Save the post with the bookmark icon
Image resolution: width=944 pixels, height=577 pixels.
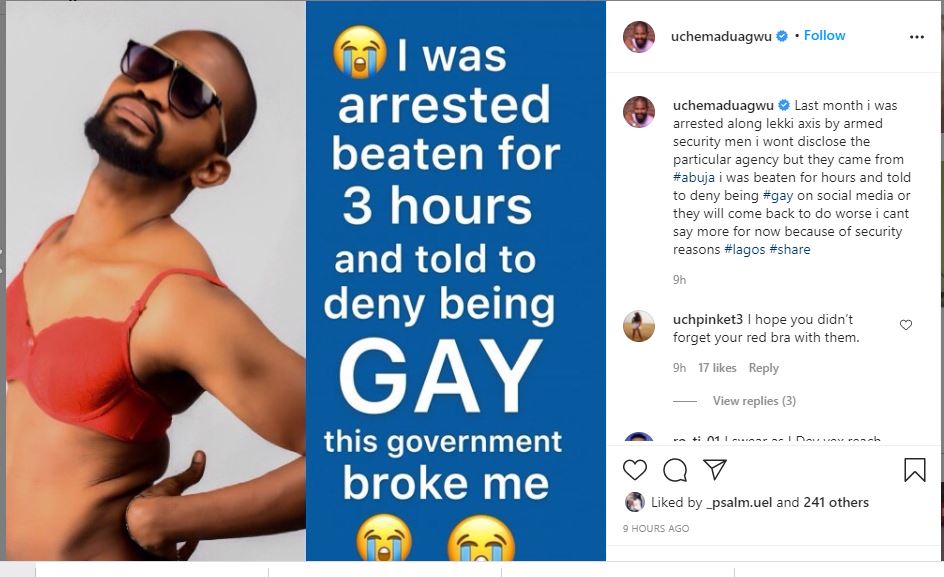coord(914,470)
